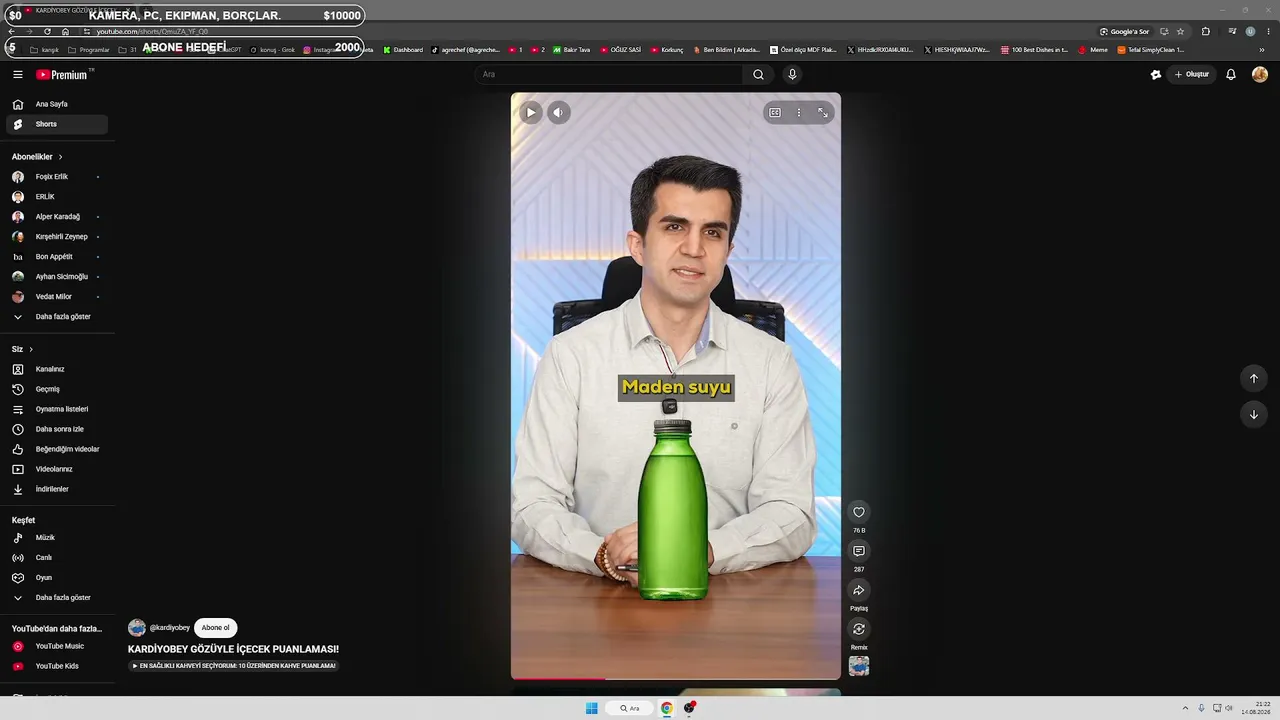Open Videolarınız

[57, 469]
